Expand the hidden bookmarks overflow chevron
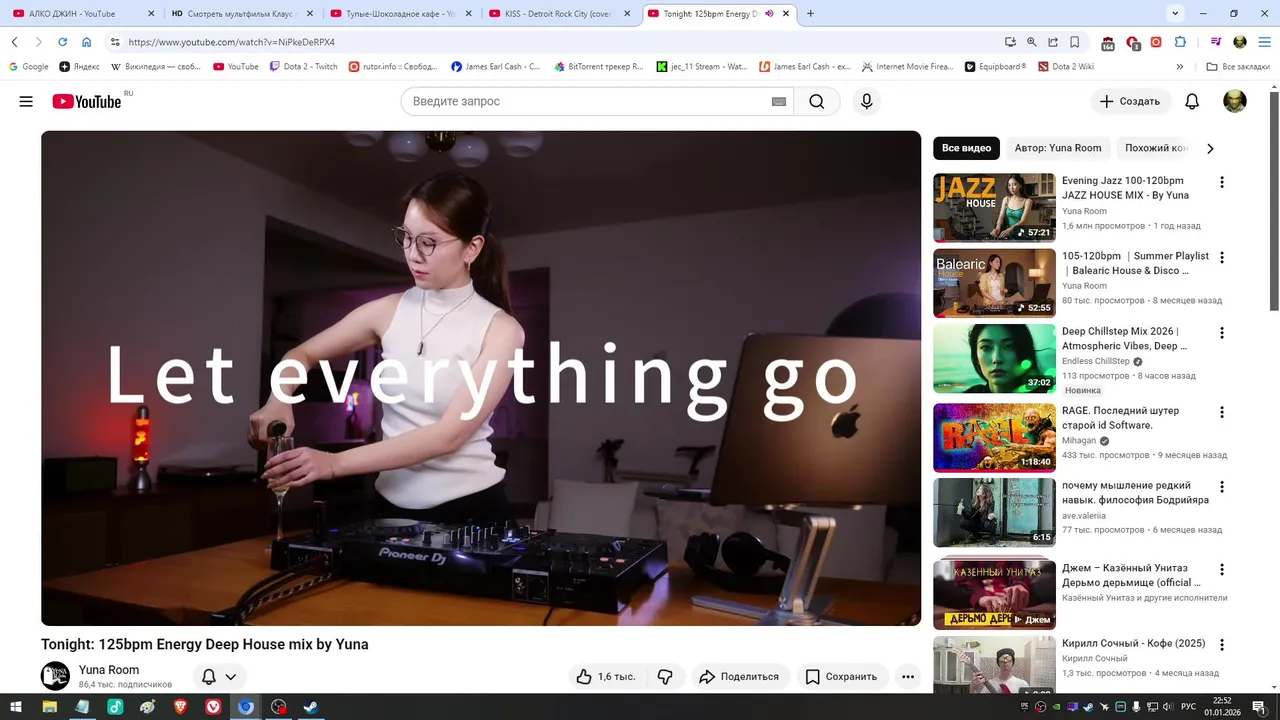Image resolution: width=1280 pixels, height=720 pixels. [x=1180, y=67]
